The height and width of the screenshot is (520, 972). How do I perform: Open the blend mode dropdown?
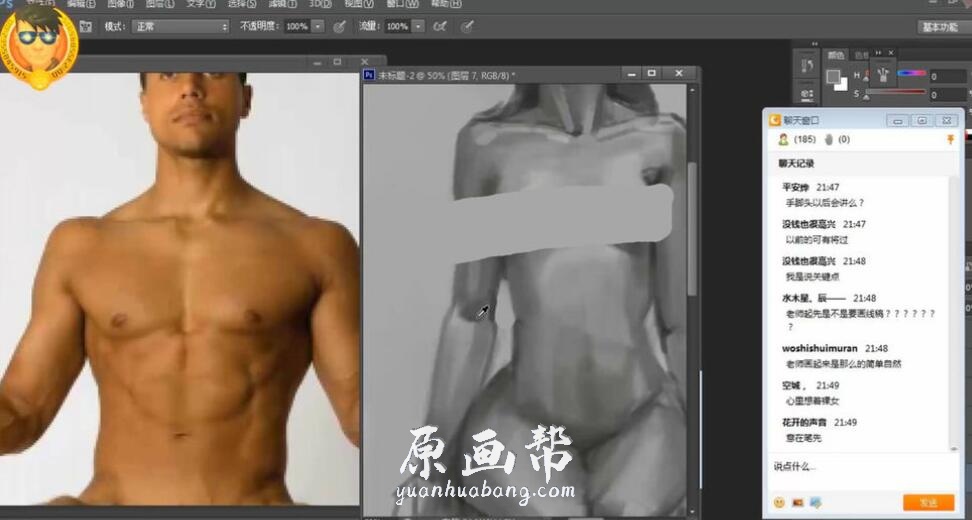tap(180, 26)
